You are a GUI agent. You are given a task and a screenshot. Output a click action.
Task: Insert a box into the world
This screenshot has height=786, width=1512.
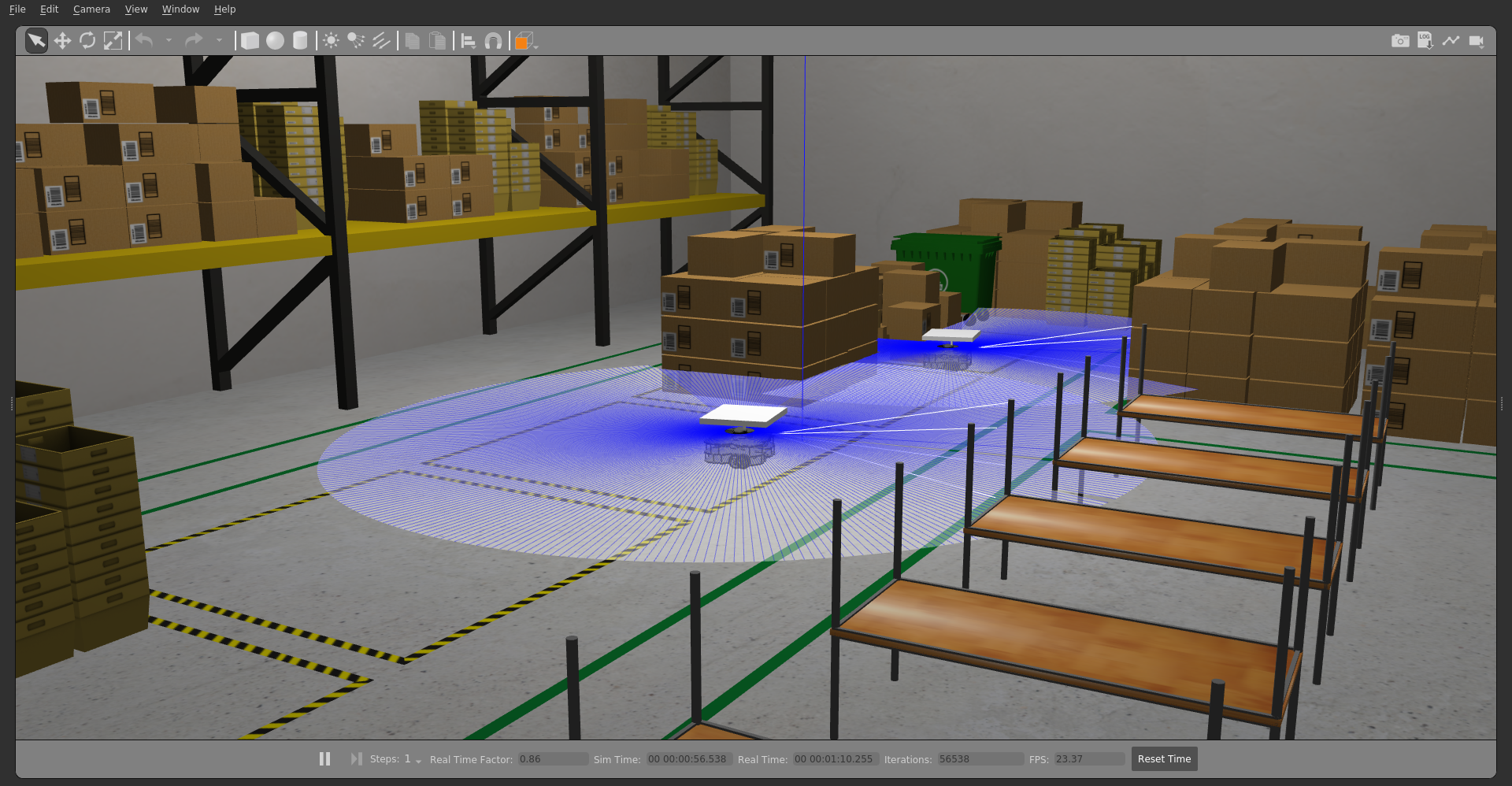(250, 40)
